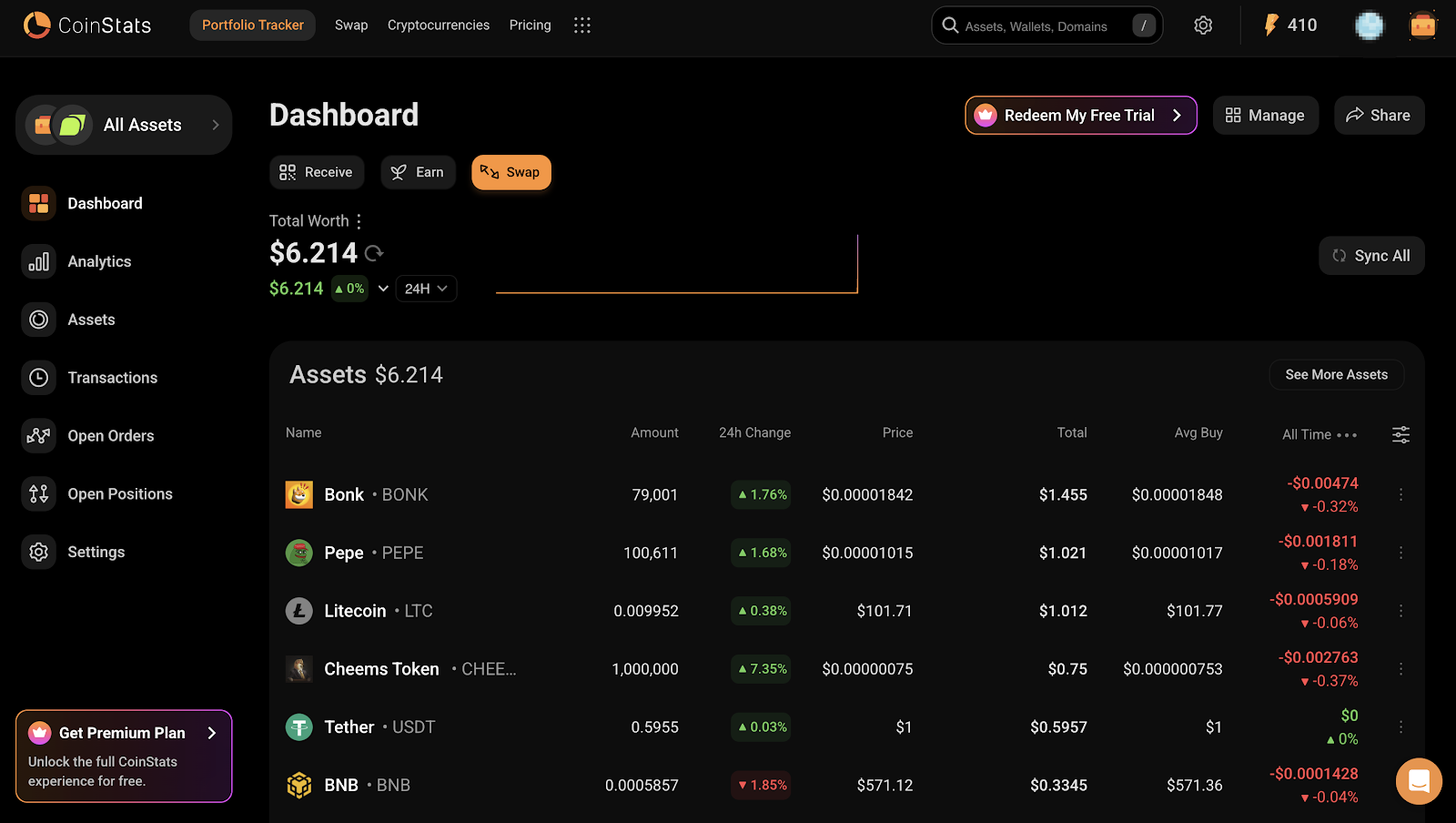Go to Dashboard in sidebar
Viewport: 1456px width, 823px height.
coord(105,204)
